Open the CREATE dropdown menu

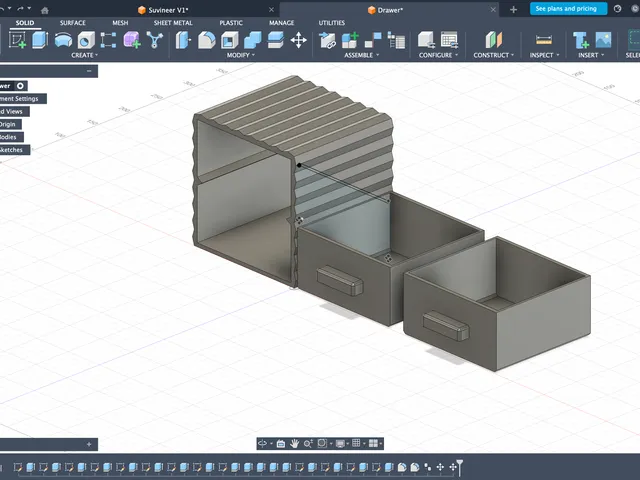[84, 55]
